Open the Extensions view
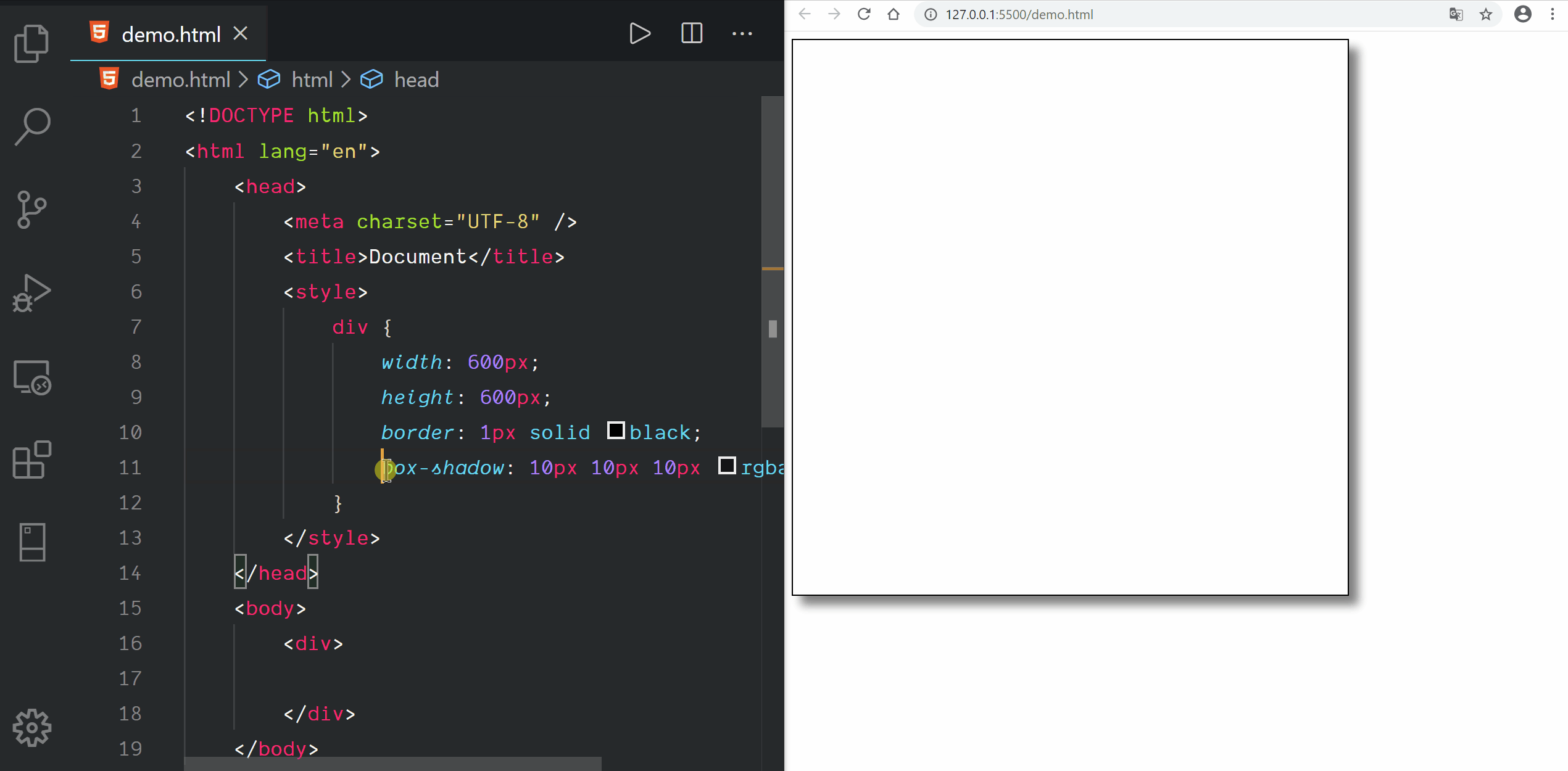 tap(31, 460)
